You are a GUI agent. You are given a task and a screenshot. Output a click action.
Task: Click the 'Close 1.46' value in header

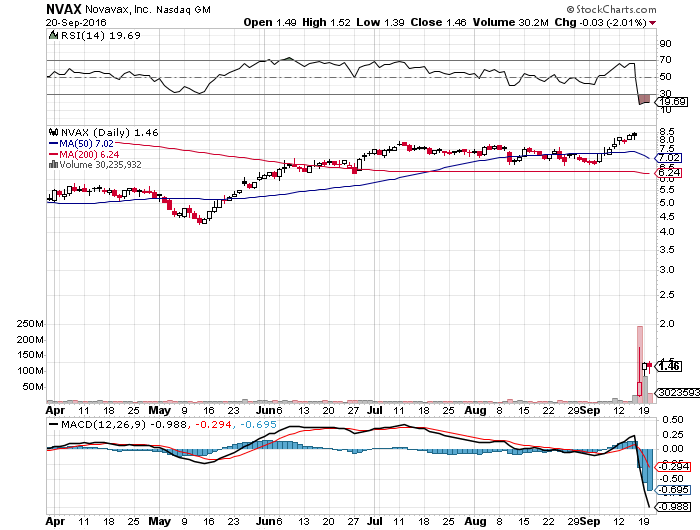[438, 22]
